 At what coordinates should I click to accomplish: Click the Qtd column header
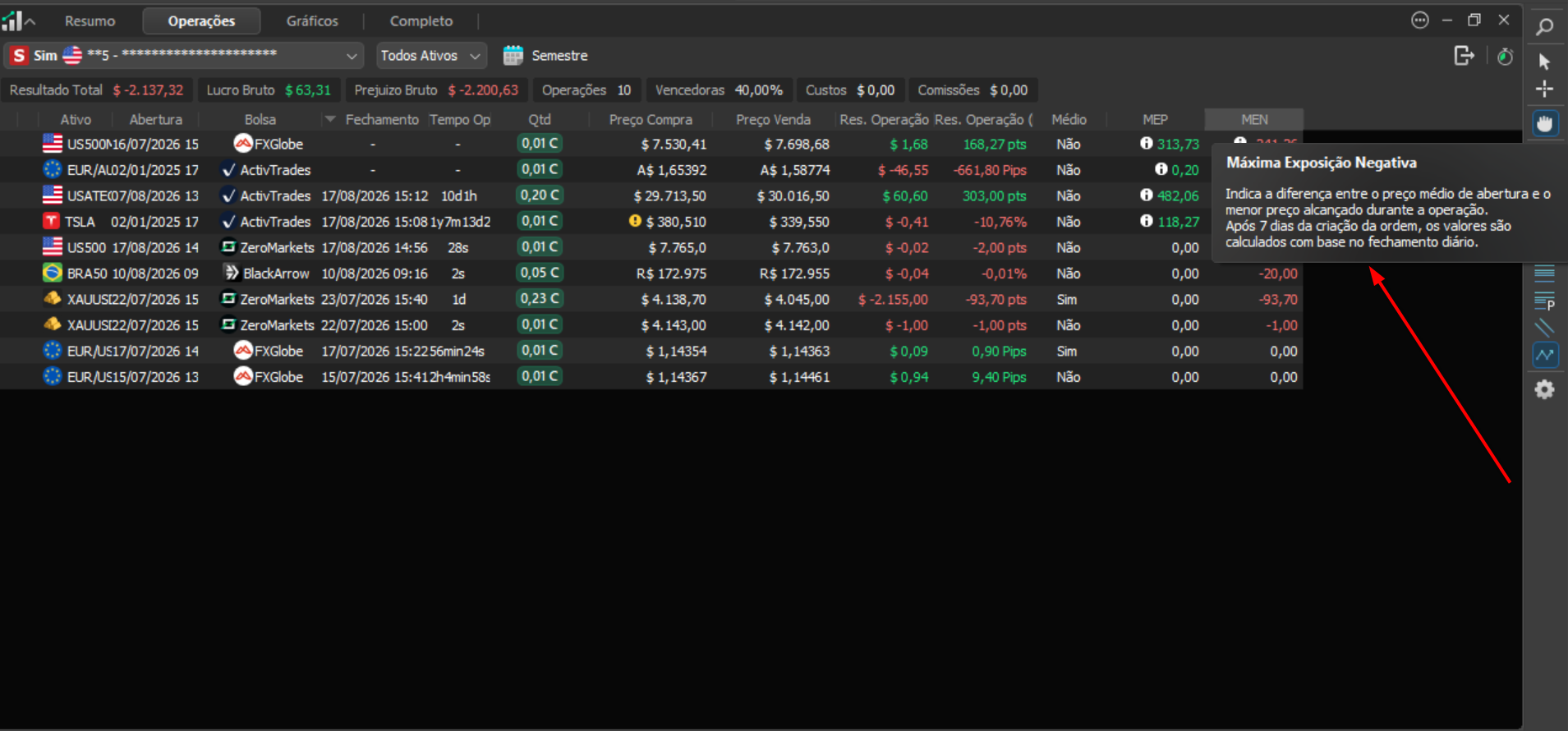click(540, 119)
